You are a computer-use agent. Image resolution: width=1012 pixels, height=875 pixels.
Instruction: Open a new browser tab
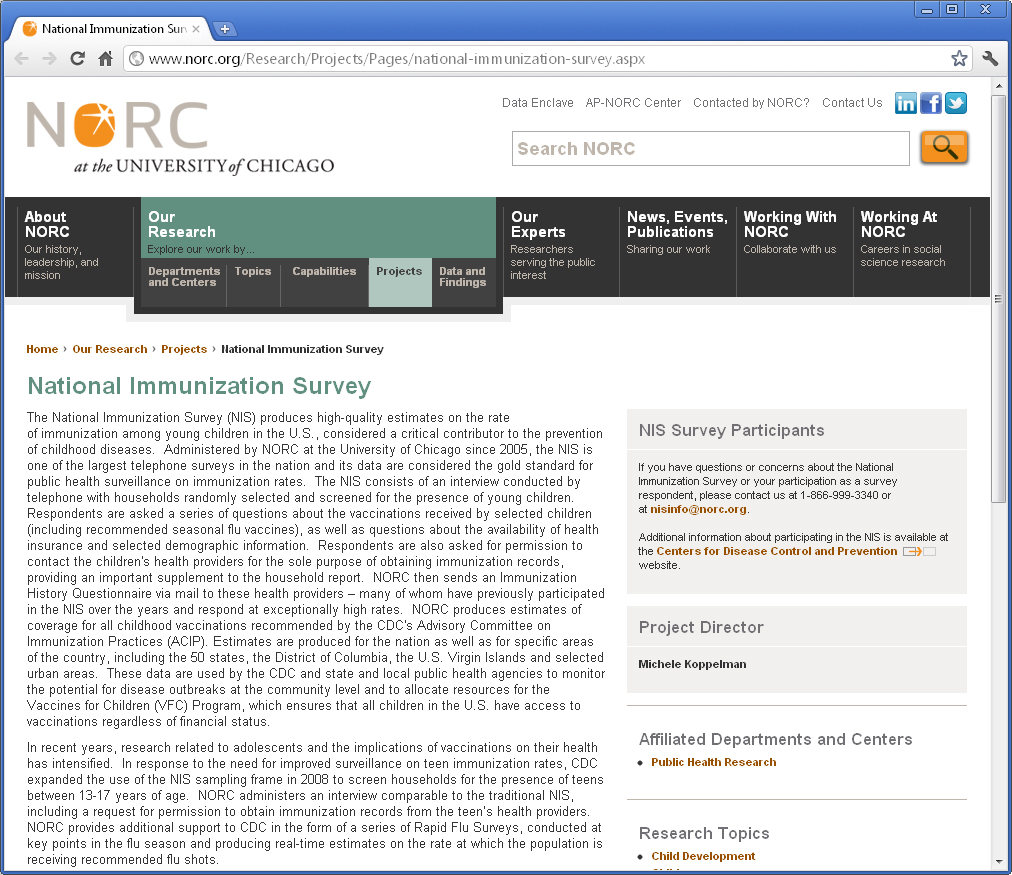tap(225, 29)
